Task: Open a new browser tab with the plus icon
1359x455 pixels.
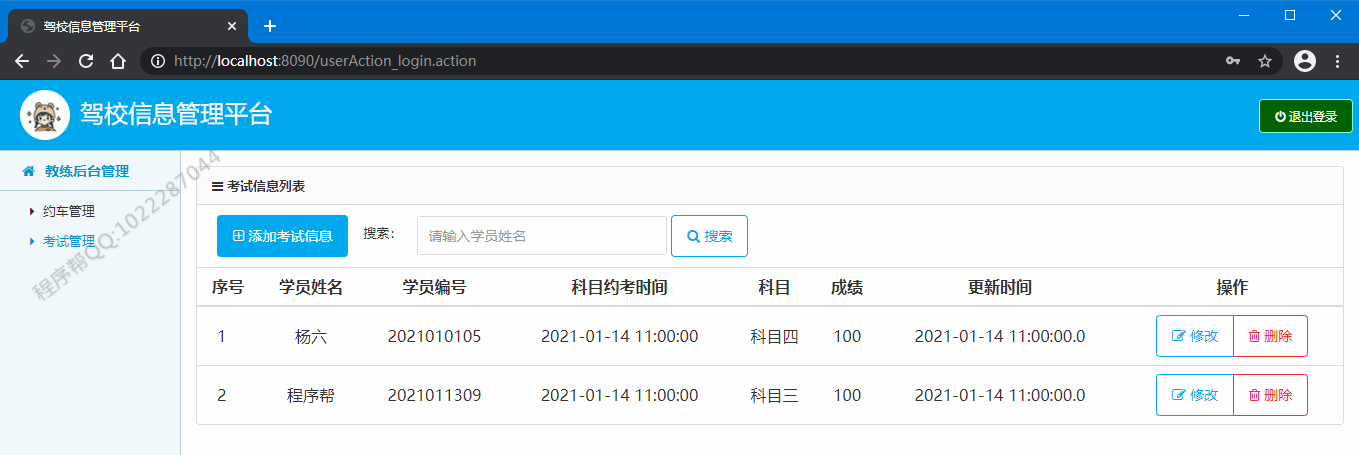Action: click(269, 26)
